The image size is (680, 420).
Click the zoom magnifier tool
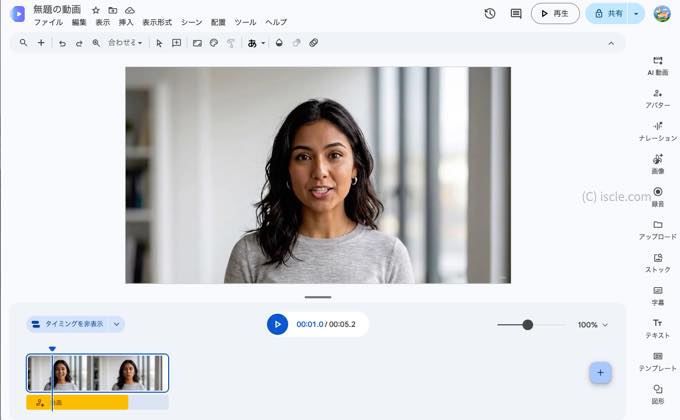96,43
